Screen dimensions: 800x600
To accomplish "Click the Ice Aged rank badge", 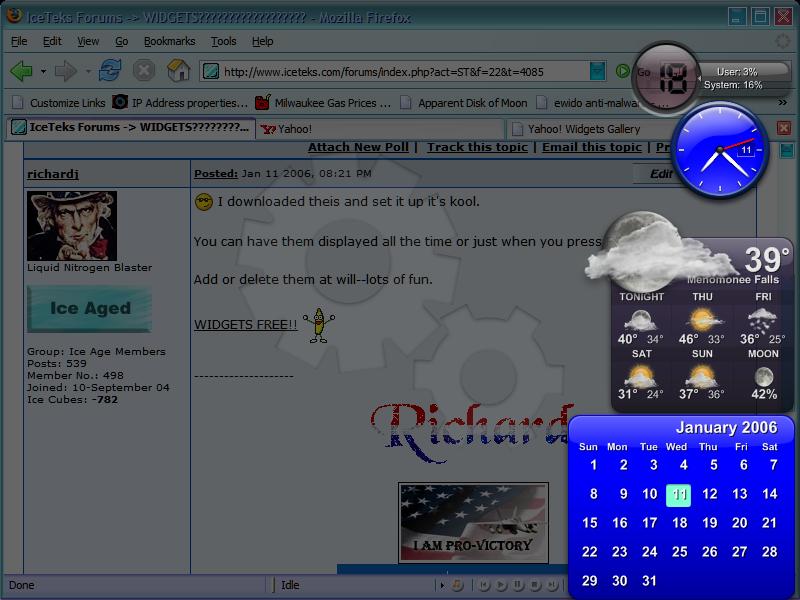I will [x=89, y=309].
